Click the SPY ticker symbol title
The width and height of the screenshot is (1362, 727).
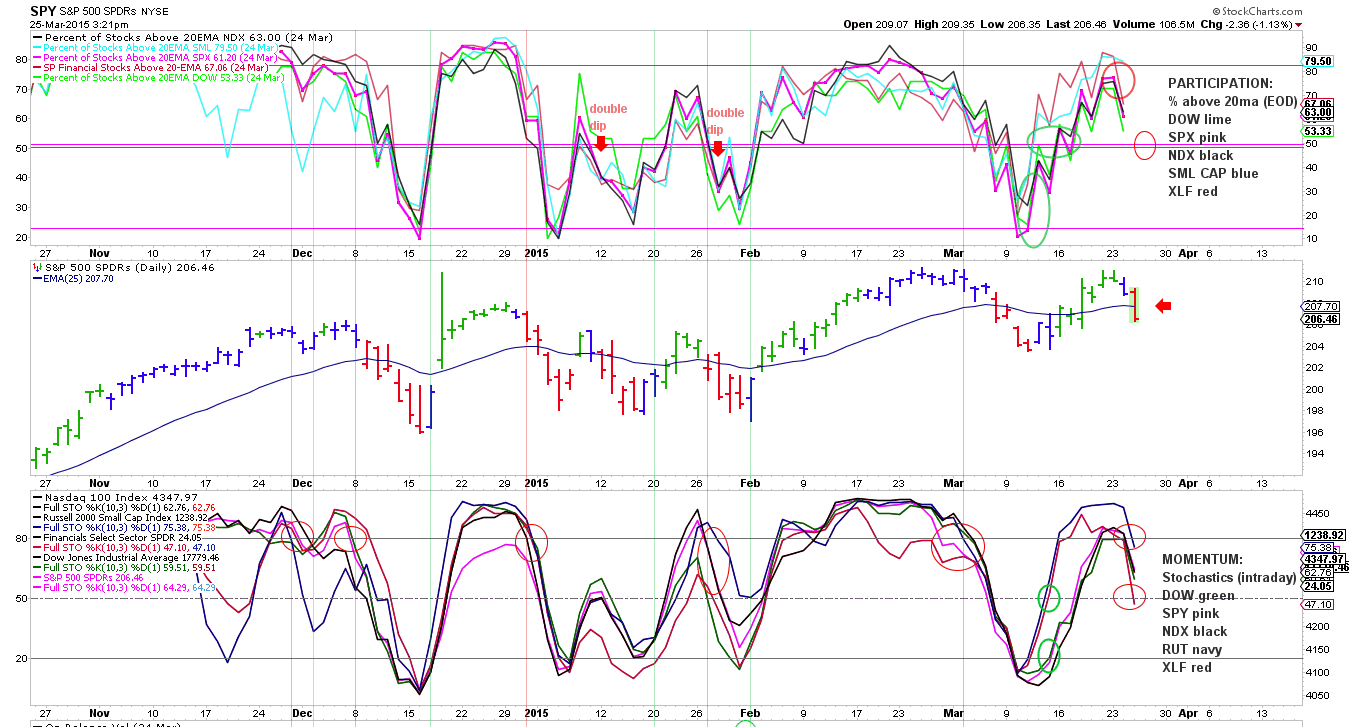coord(43,10)
